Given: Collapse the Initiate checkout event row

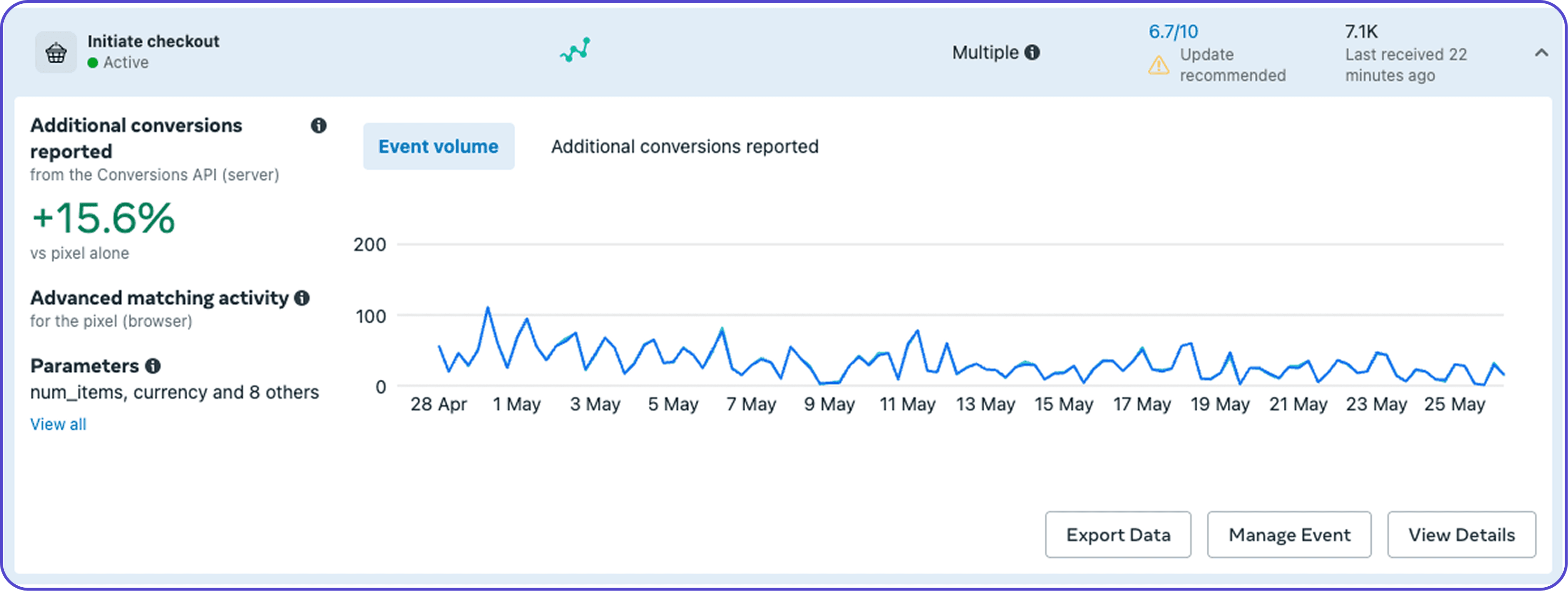Looking at the screenshot, I should coord(1540,53).
